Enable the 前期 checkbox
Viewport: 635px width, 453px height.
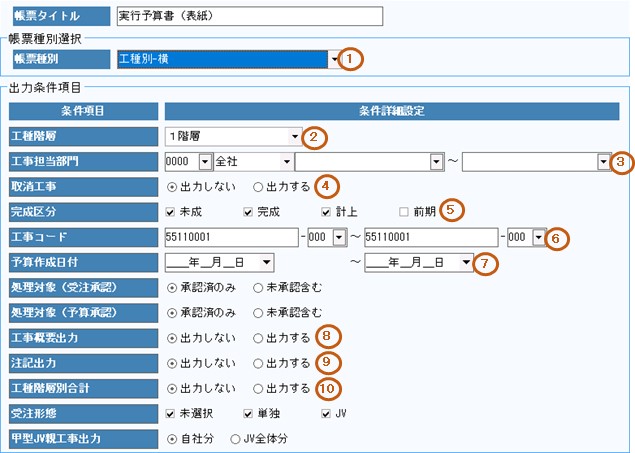click(x=404, y=211)
